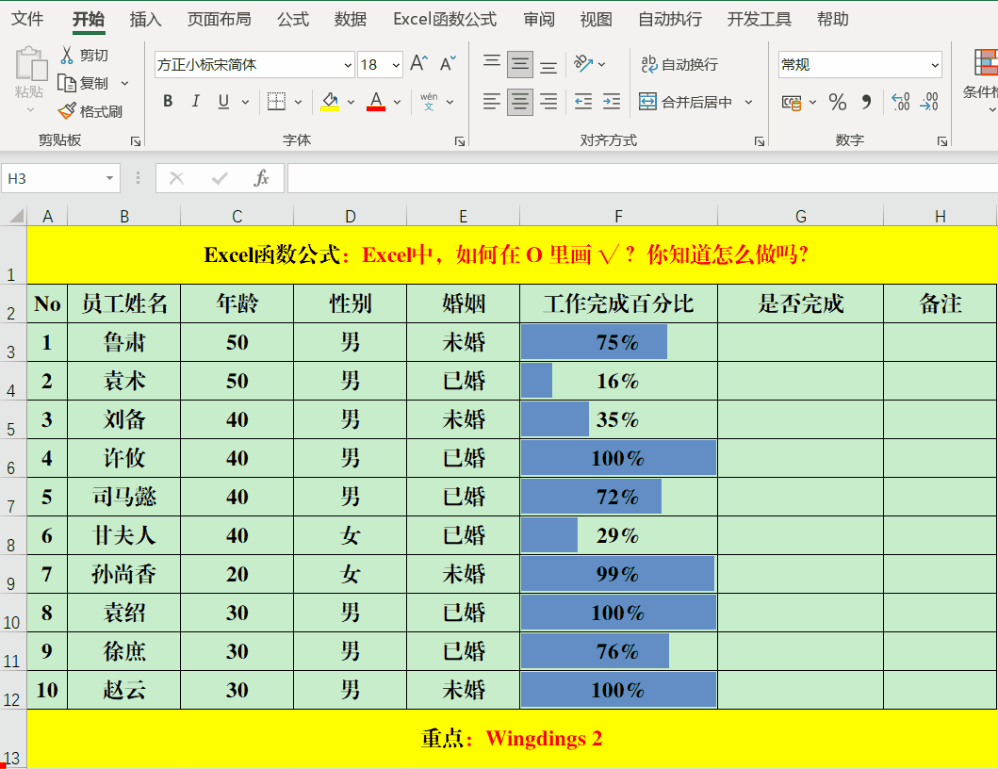Image resolution: width=998 pixels, height=769 pixels.
Task: Click the text orientation icon
Action: tap(582, 64)
